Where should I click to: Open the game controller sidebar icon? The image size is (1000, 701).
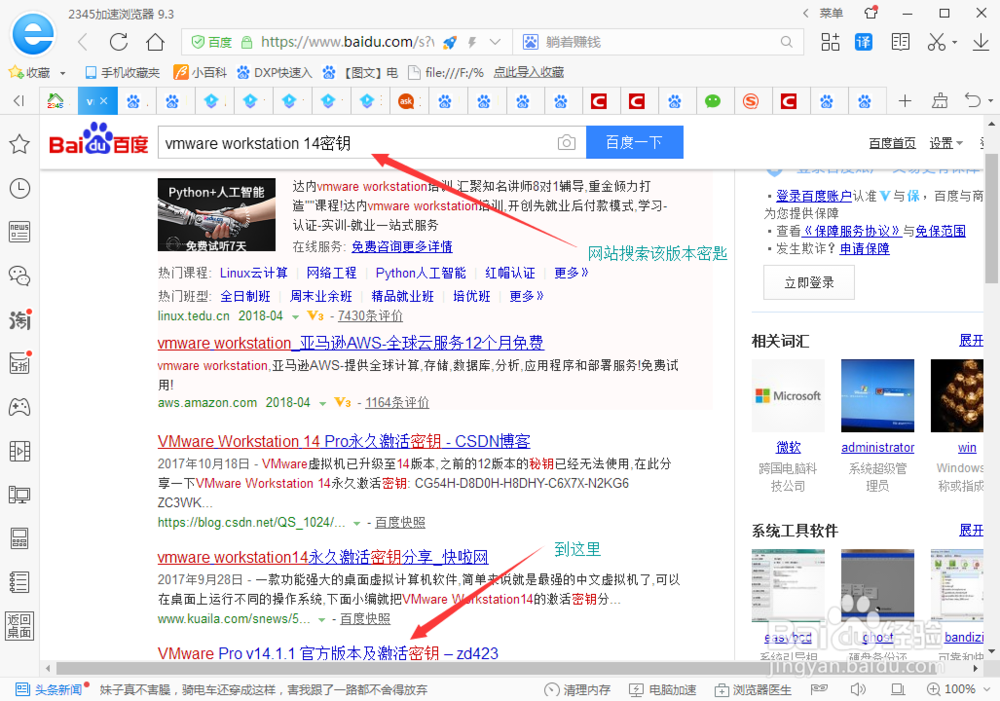coord(19,407)
